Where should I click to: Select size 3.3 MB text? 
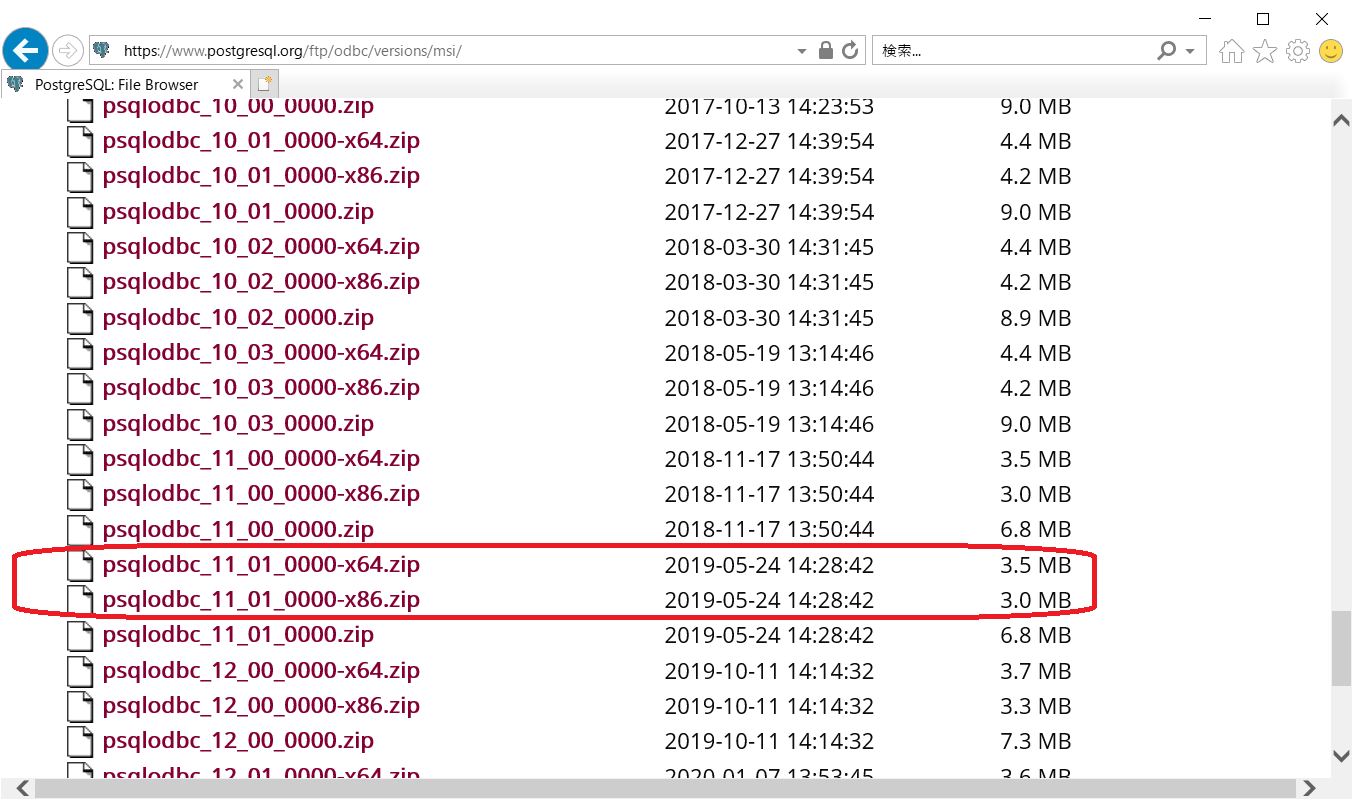[1035, 706]
